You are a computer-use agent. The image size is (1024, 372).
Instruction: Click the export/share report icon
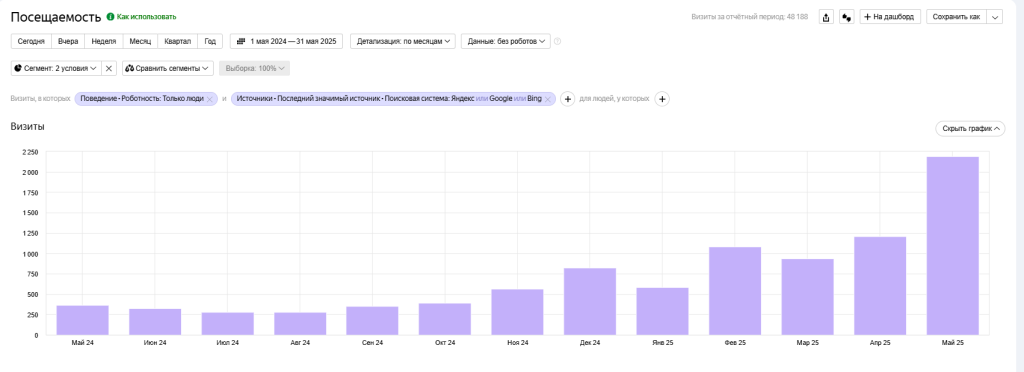pos(826,17)
